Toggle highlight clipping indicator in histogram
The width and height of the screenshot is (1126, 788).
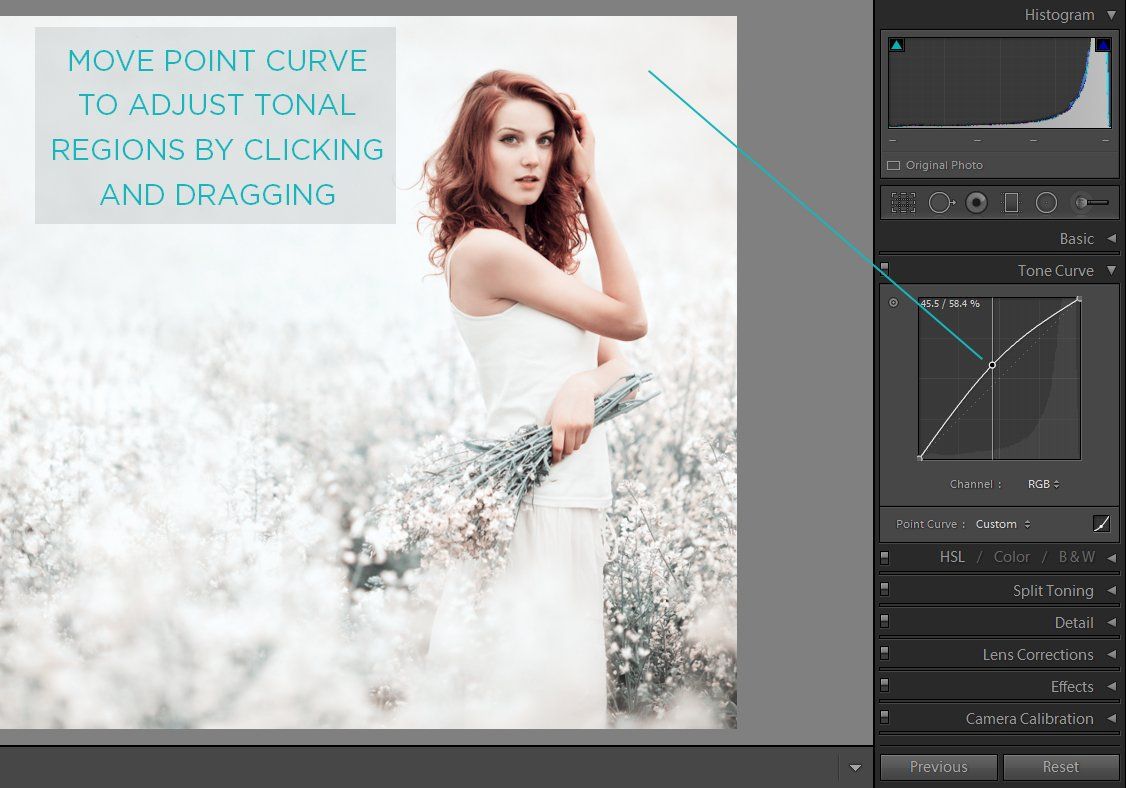1102,45
